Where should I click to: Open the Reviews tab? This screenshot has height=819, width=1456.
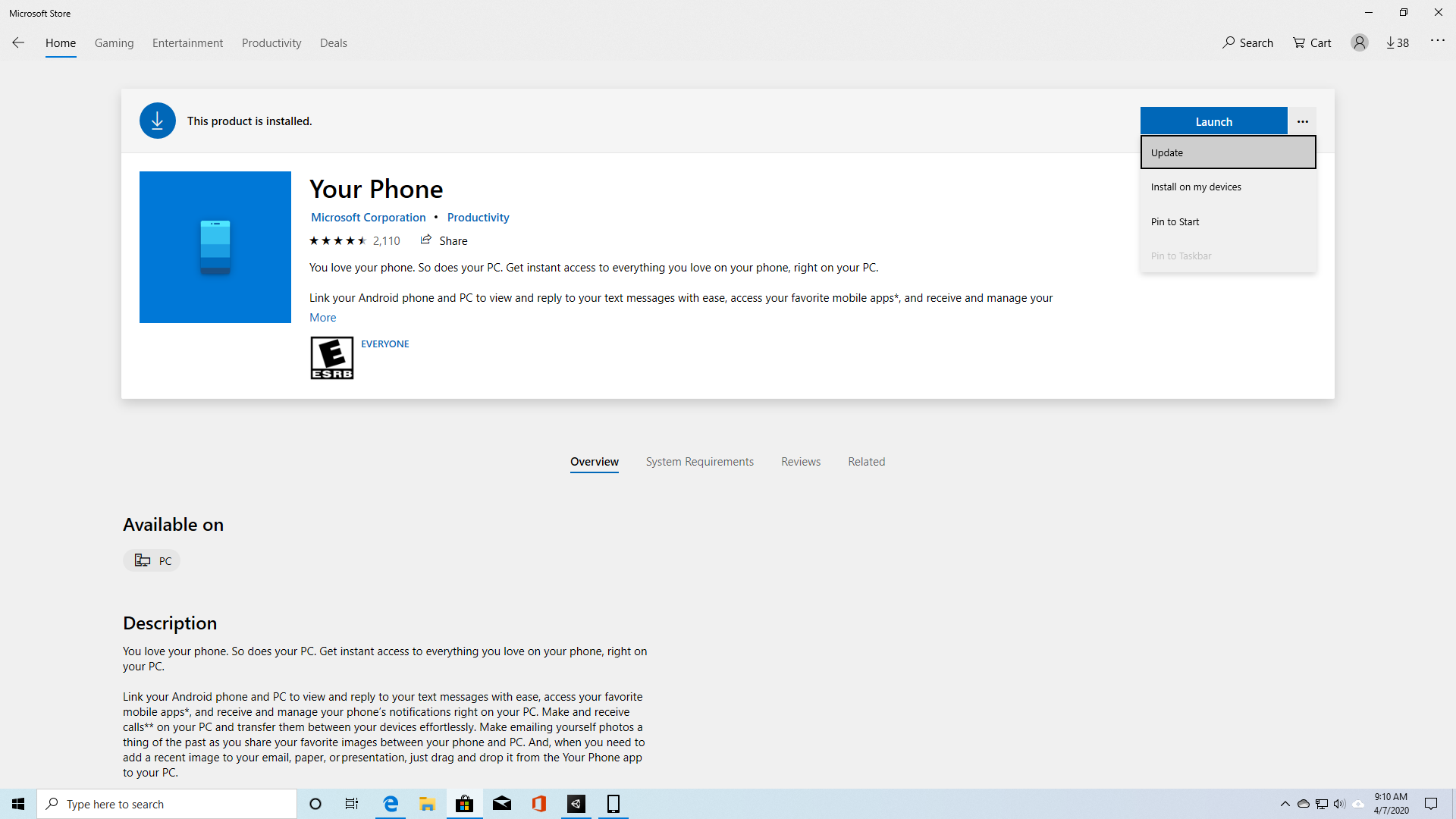[x=801, y=462]
